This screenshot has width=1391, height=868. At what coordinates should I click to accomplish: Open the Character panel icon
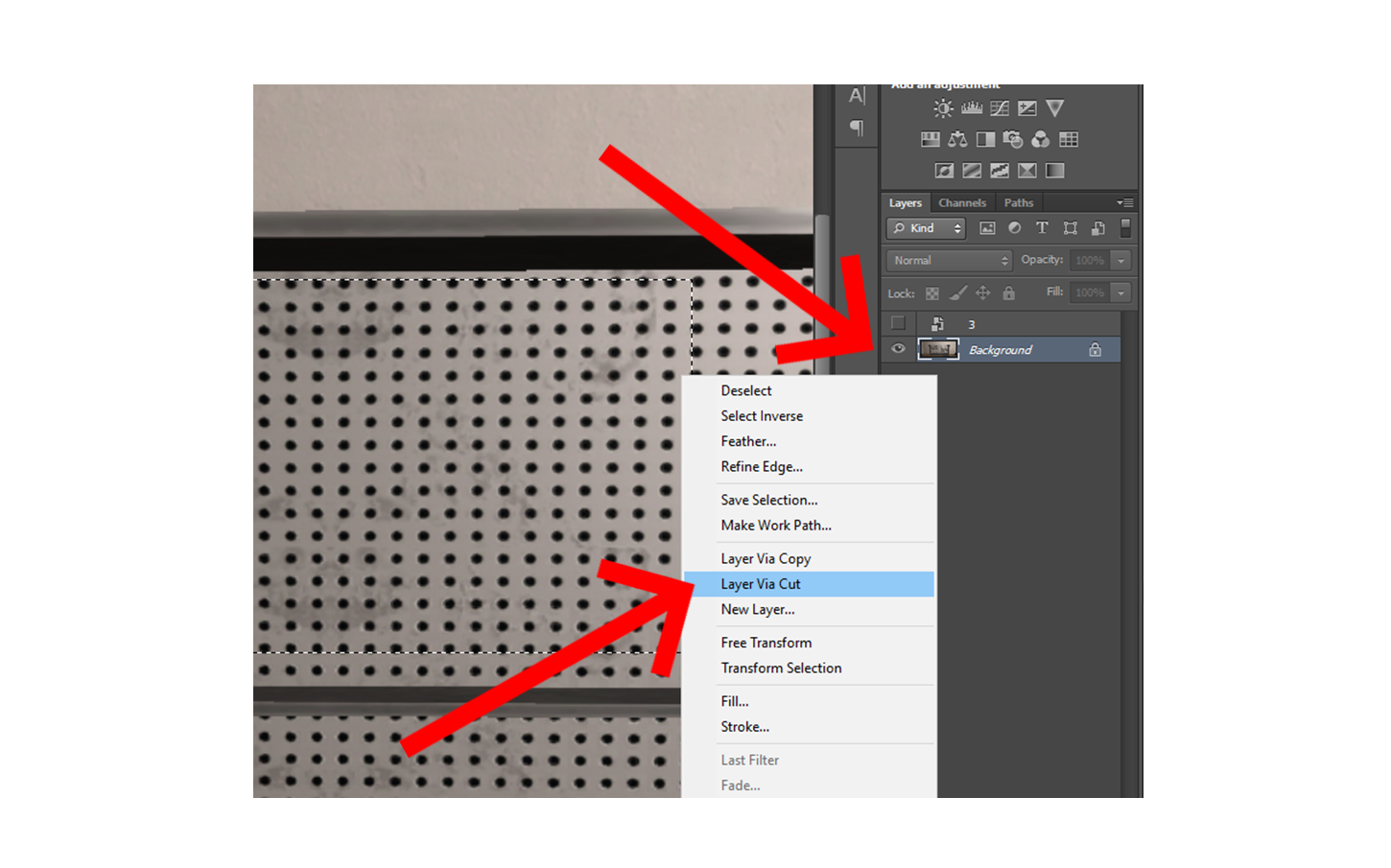click(x=857, y=96)
